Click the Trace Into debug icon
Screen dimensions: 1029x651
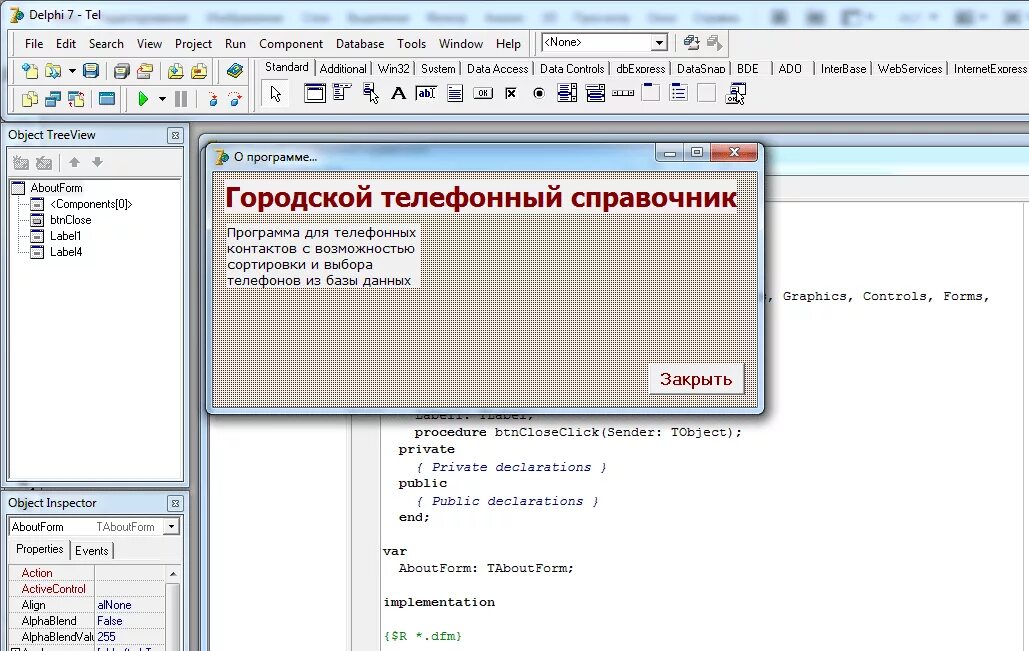point(213,99)
